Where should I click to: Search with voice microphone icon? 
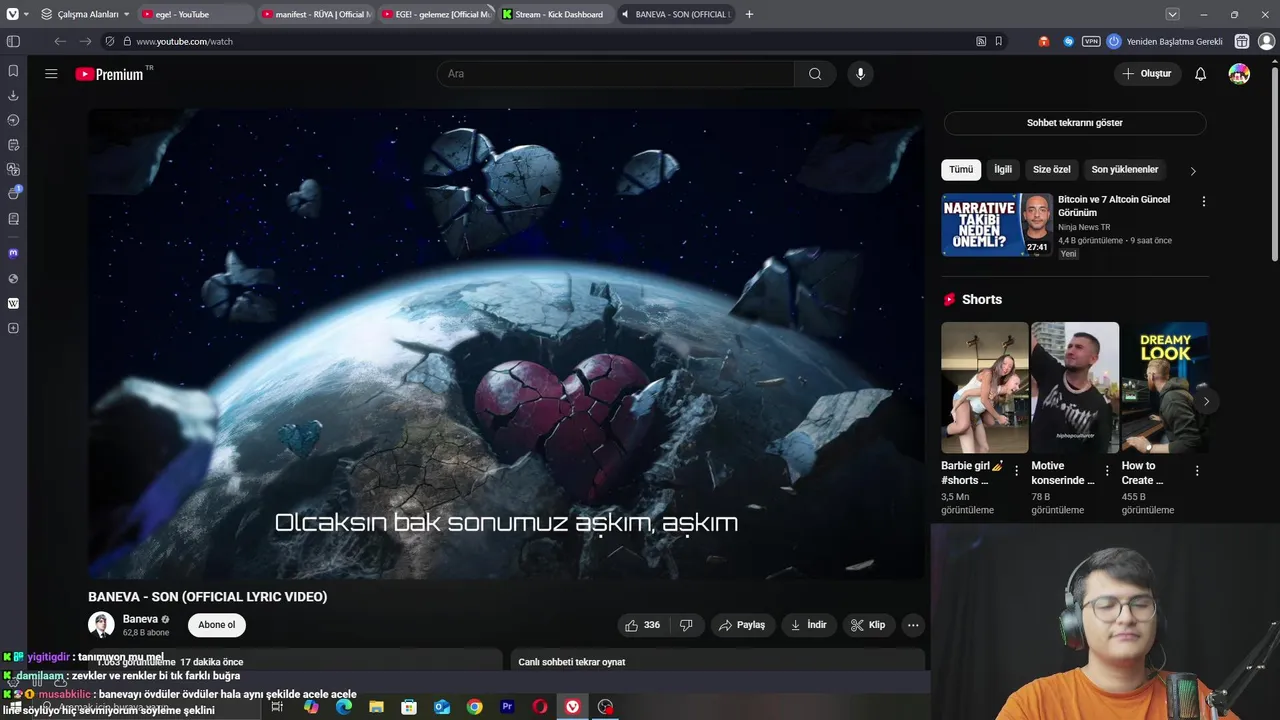click(x=860, y=74)
